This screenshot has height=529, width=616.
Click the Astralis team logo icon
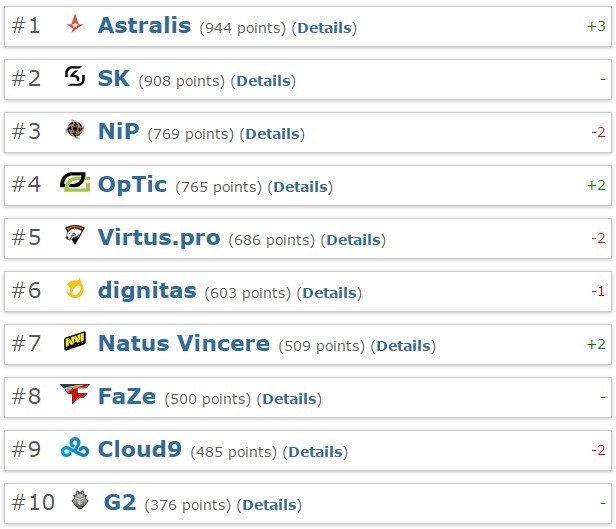pyautogui.click(x=75, y=25)
